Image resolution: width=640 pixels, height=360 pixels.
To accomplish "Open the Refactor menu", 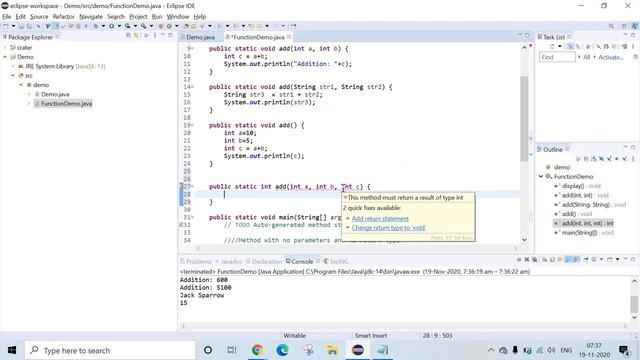I will [x=64, y=17].
